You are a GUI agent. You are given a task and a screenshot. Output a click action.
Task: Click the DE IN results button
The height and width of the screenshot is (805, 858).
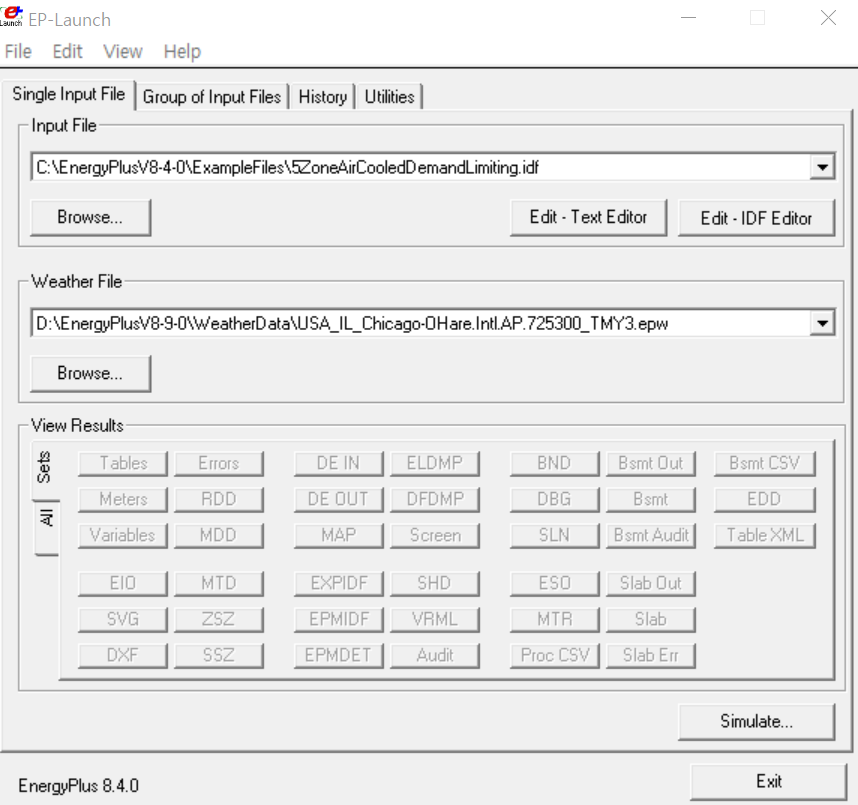pos(338,463)
